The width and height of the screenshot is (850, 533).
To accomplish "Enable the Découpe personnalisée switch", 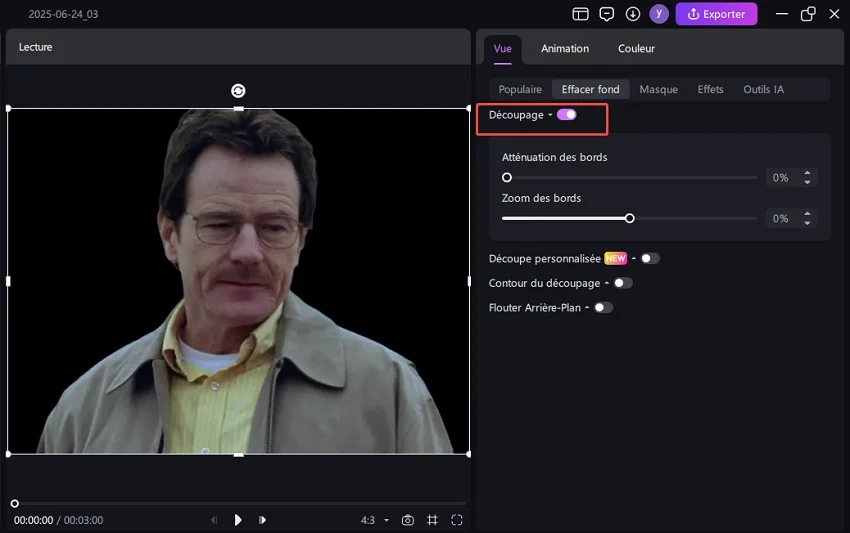I will tap(650, 258).
